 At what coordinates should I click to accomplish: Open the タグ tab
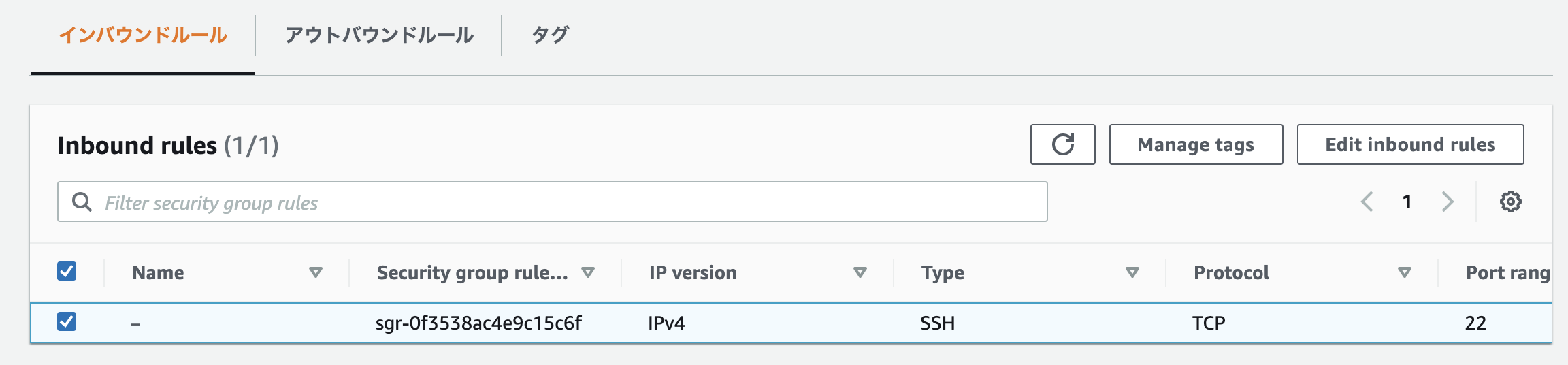pyautogui.click(x=550, y=35)
